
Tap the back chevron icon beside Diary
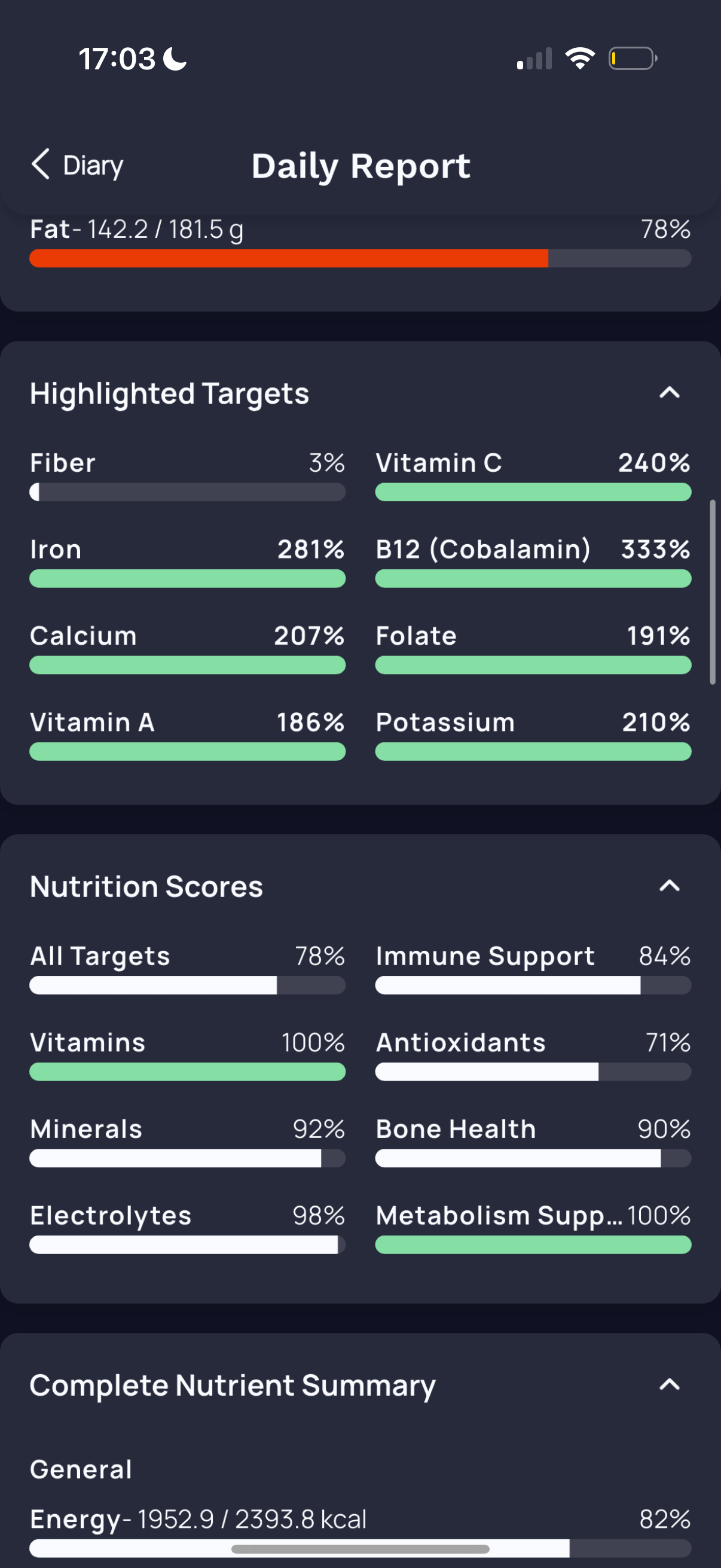coord(40,164)
